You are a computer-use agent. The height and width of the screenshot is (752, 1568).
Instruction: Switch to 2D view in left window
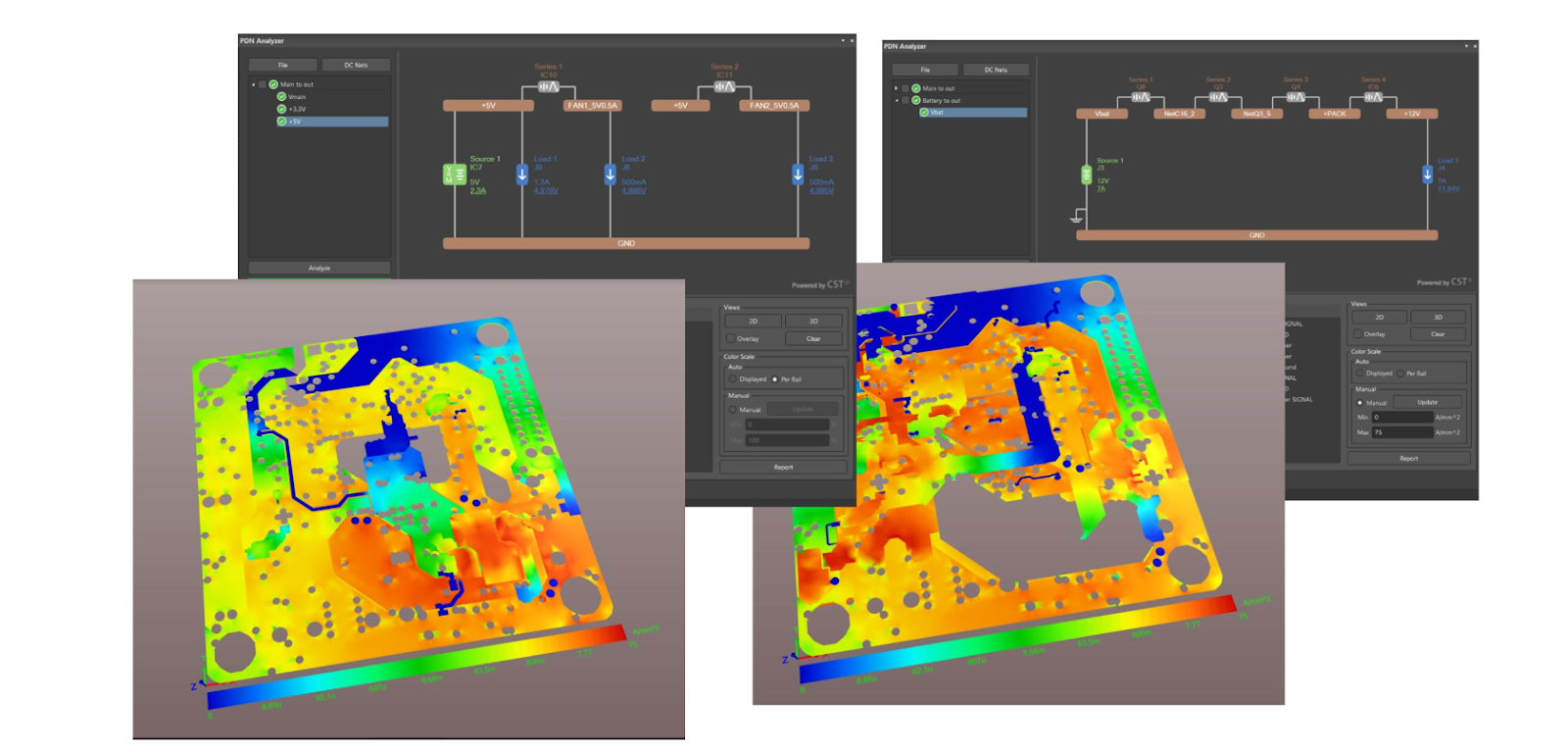tap(753, 321)
